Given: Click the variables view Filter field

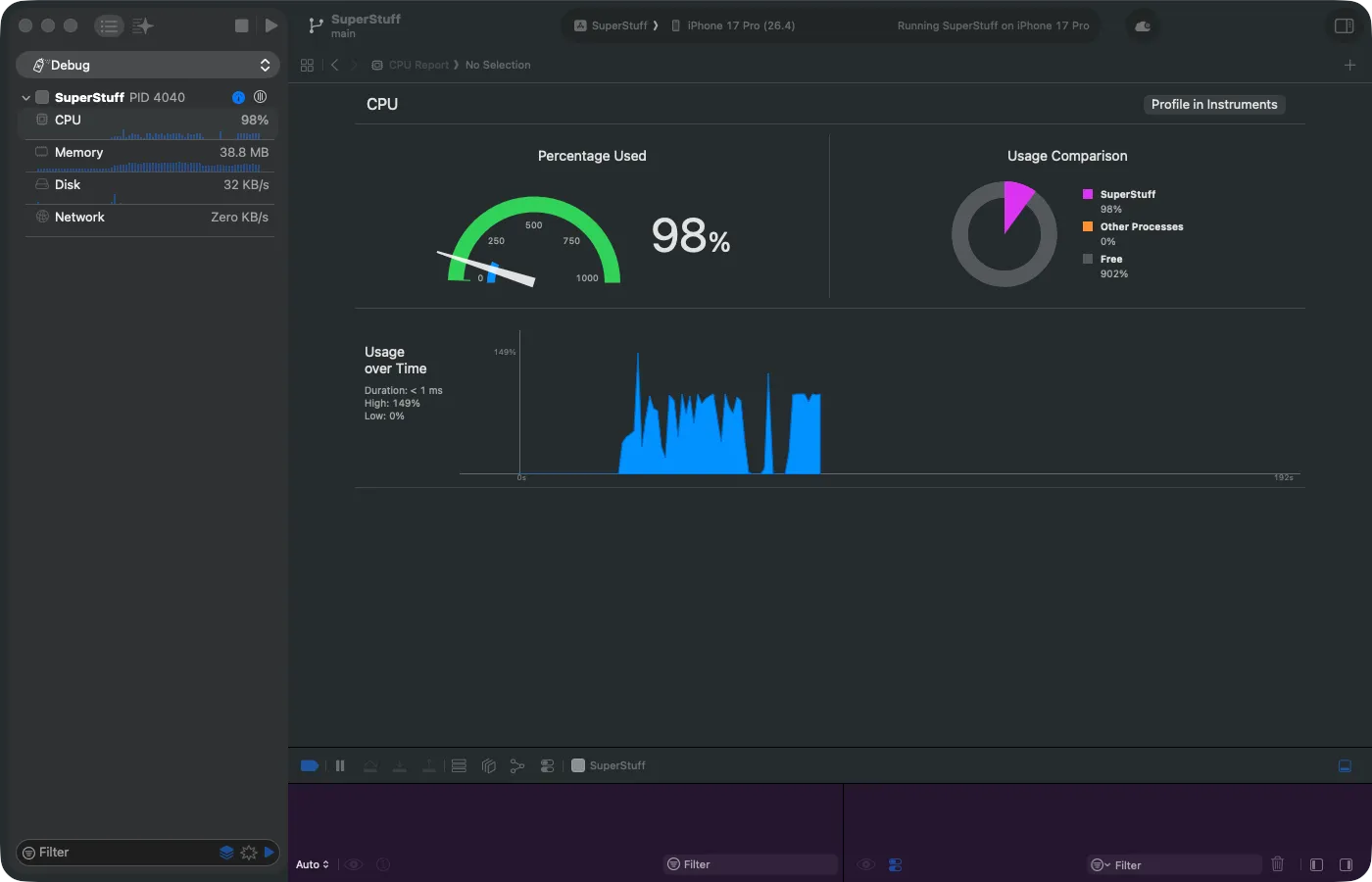Looking at the screenshot, I should (751, 865).
